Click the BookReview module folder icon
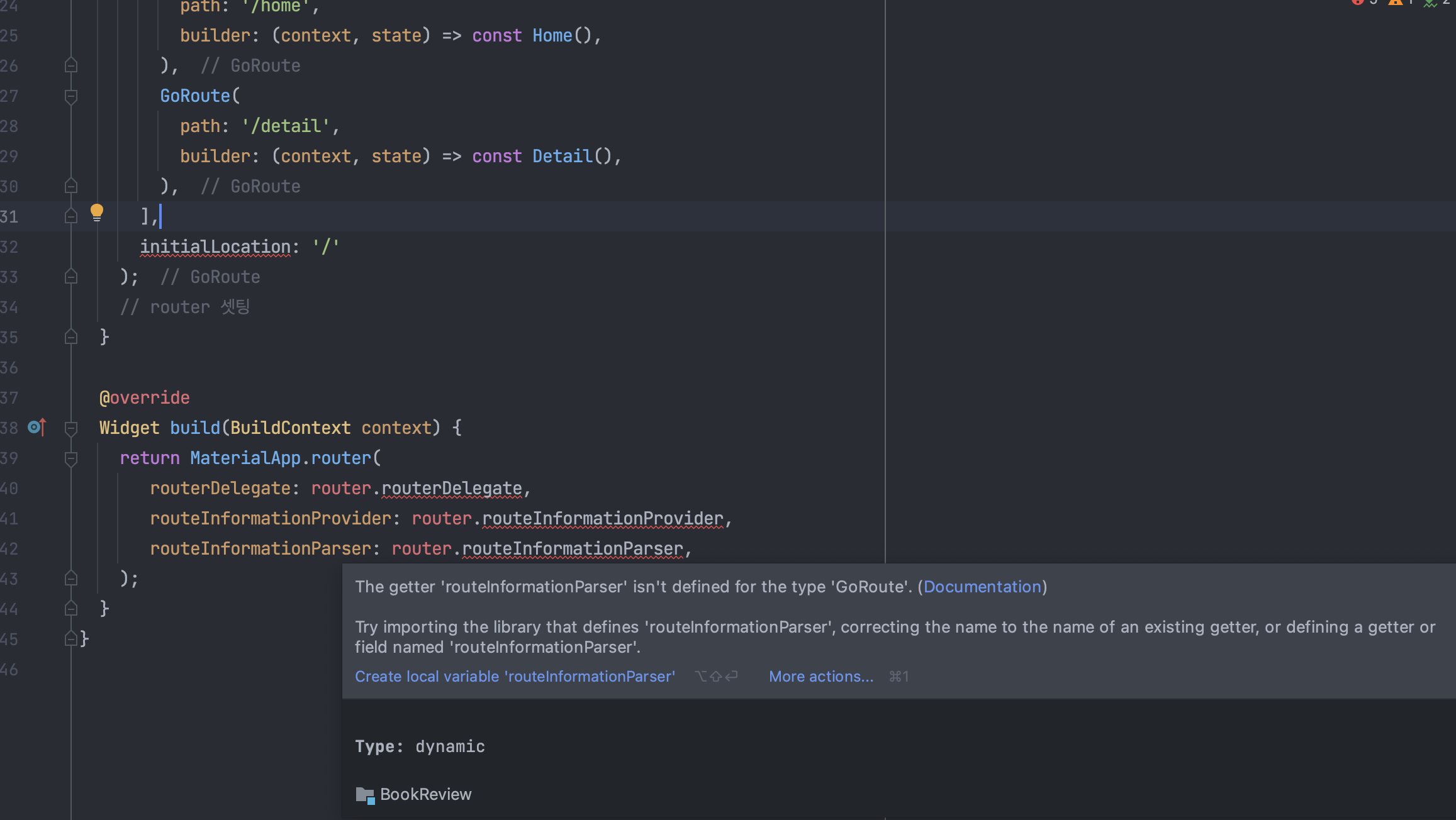 [x=365, y=795]
